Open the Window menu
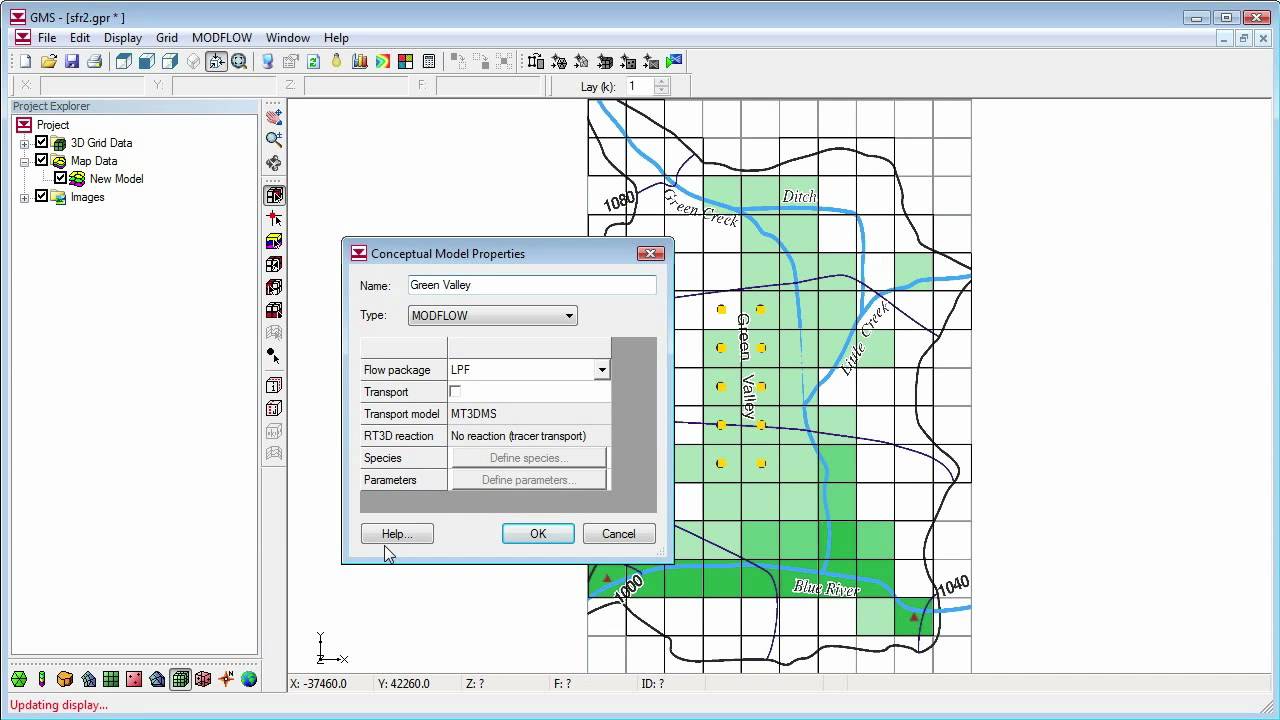1280x720 pixels. pyautogui.click(x=288, y=38)
